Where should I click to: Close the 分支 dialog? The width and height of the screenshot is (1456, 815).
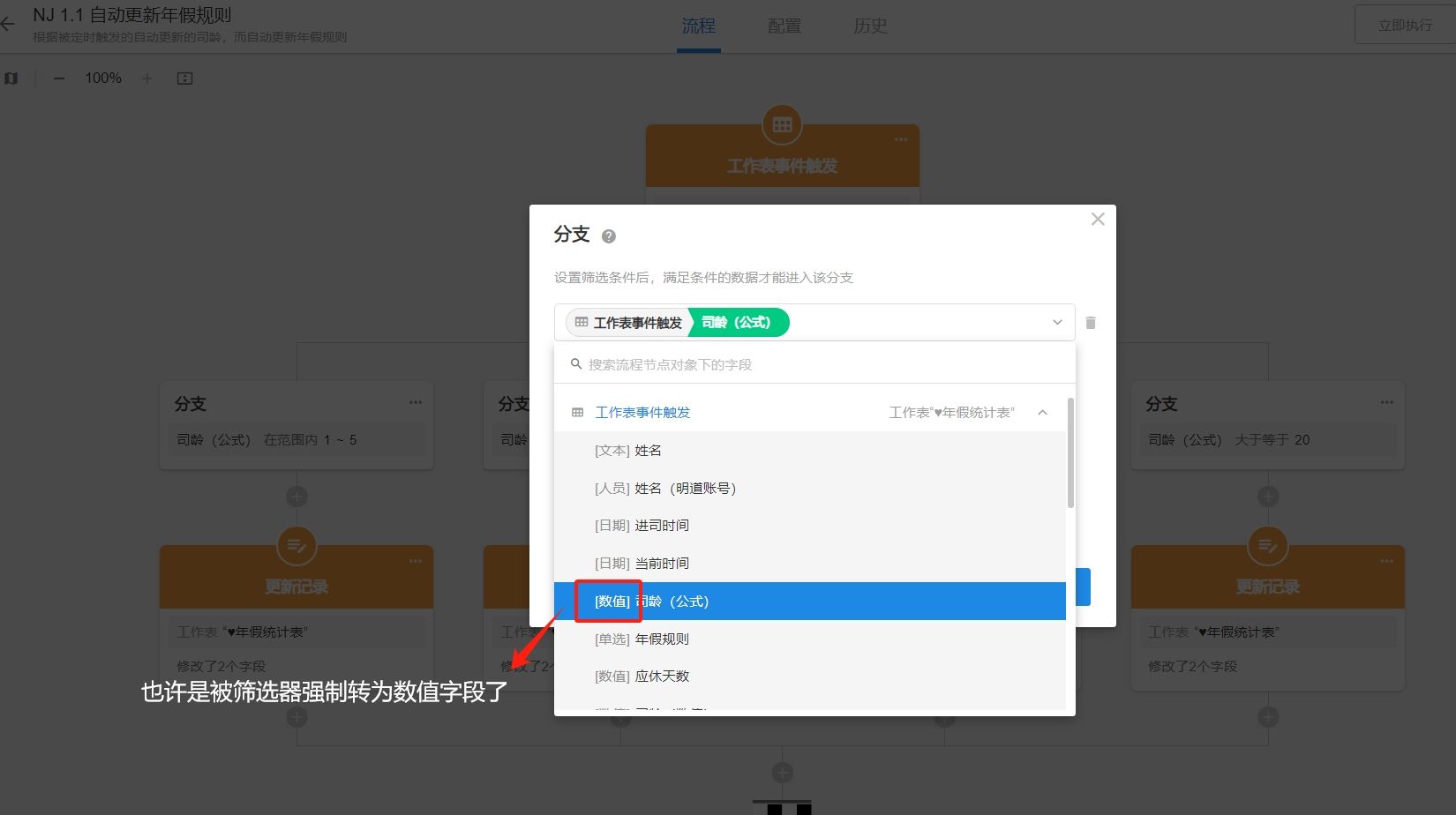tap(1098, 219)
